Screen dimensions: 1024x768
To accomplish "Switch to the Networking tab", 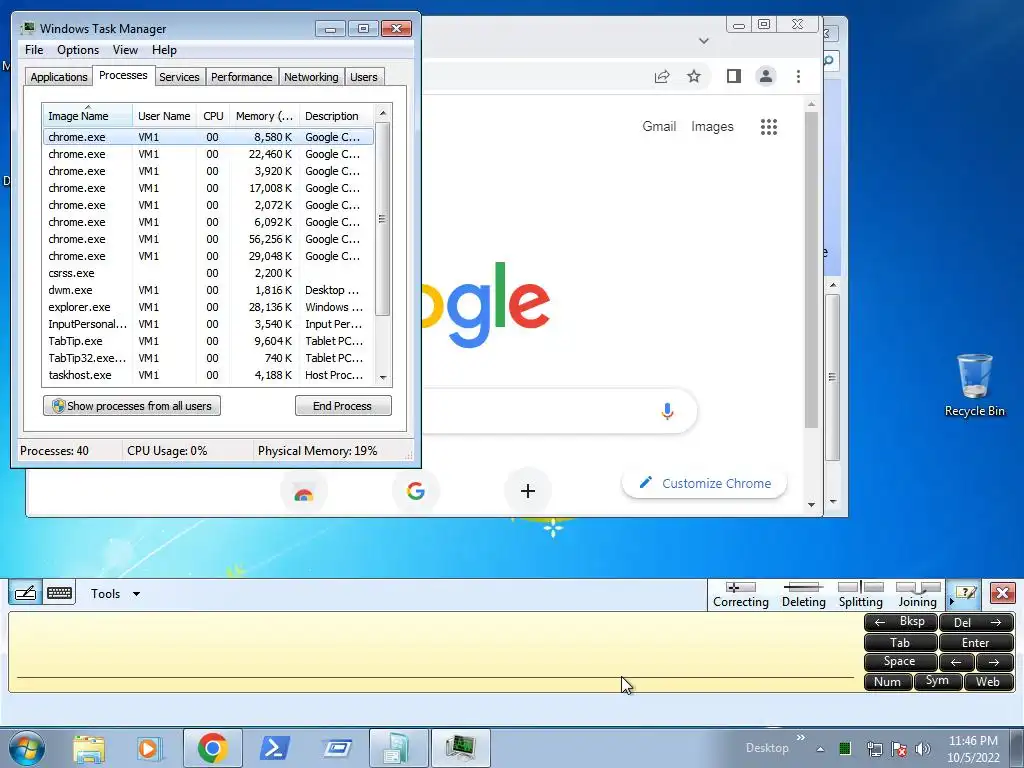I will tap(311, 76).
